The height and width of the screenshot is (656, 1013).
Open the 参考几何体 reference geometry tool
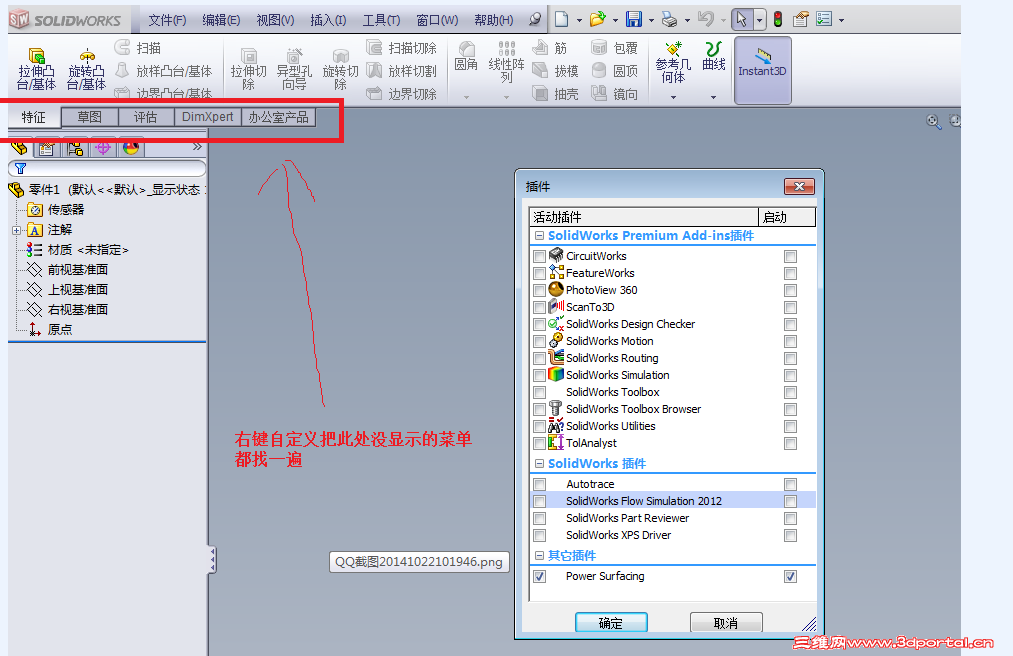click(x=673, y=63)
